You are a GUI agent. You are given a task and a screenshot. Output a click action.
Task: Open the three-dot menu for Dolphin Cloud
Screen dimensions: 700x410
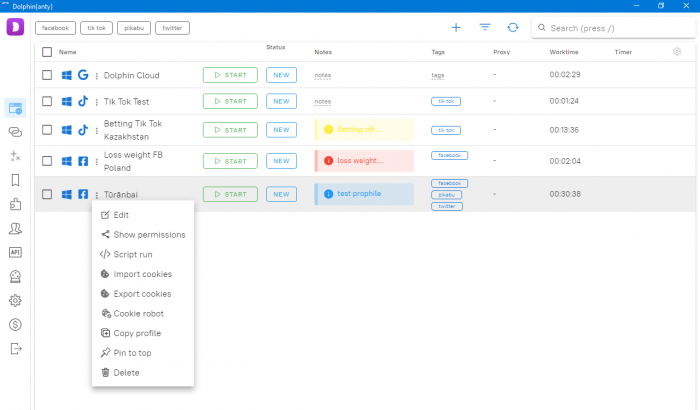(x=97, y=75)
